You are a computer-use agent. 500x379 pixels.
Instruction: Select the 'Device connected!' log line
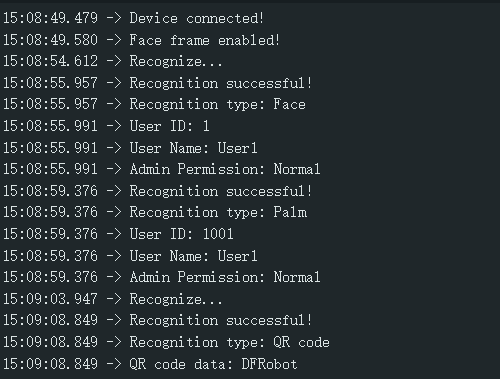tap(134, 18)
